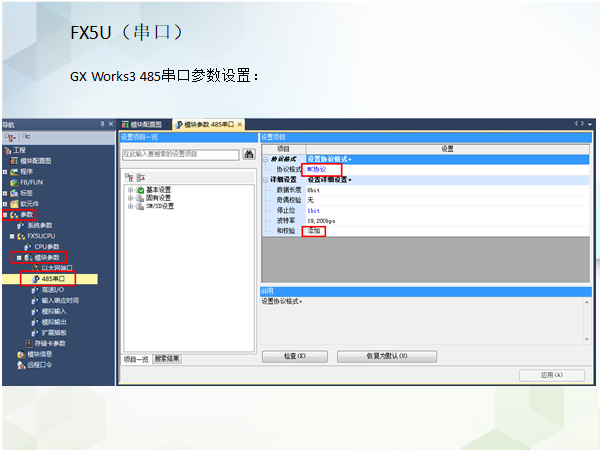Click expand-all icon above settings item tree
600x450 pixels.
pyautogui.click(x=129, y=177)
